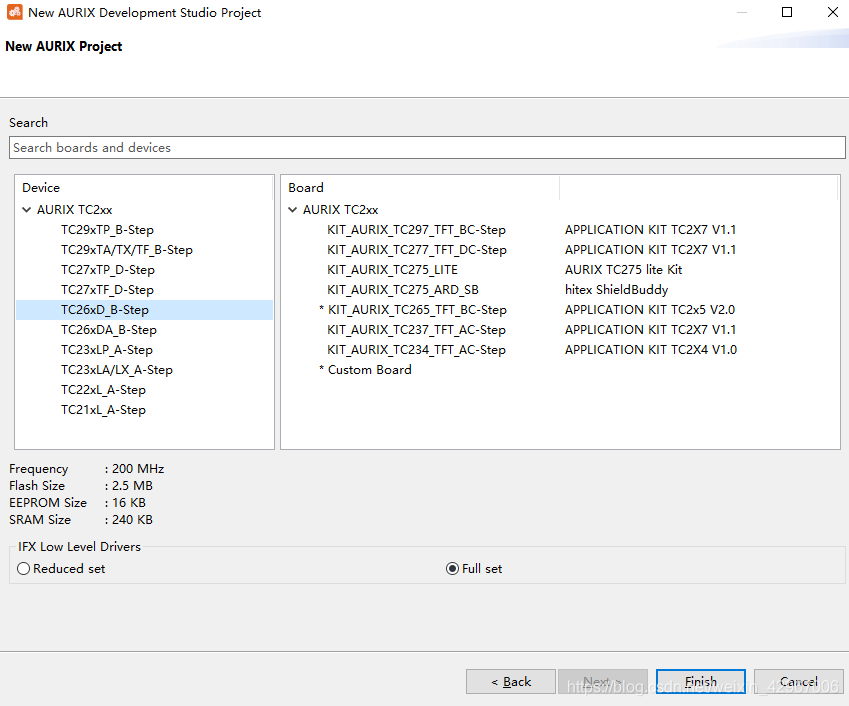Viewport: 849px width, 706px height.
Task: Maximize the dialog window
Action: [x=787, y=12]
